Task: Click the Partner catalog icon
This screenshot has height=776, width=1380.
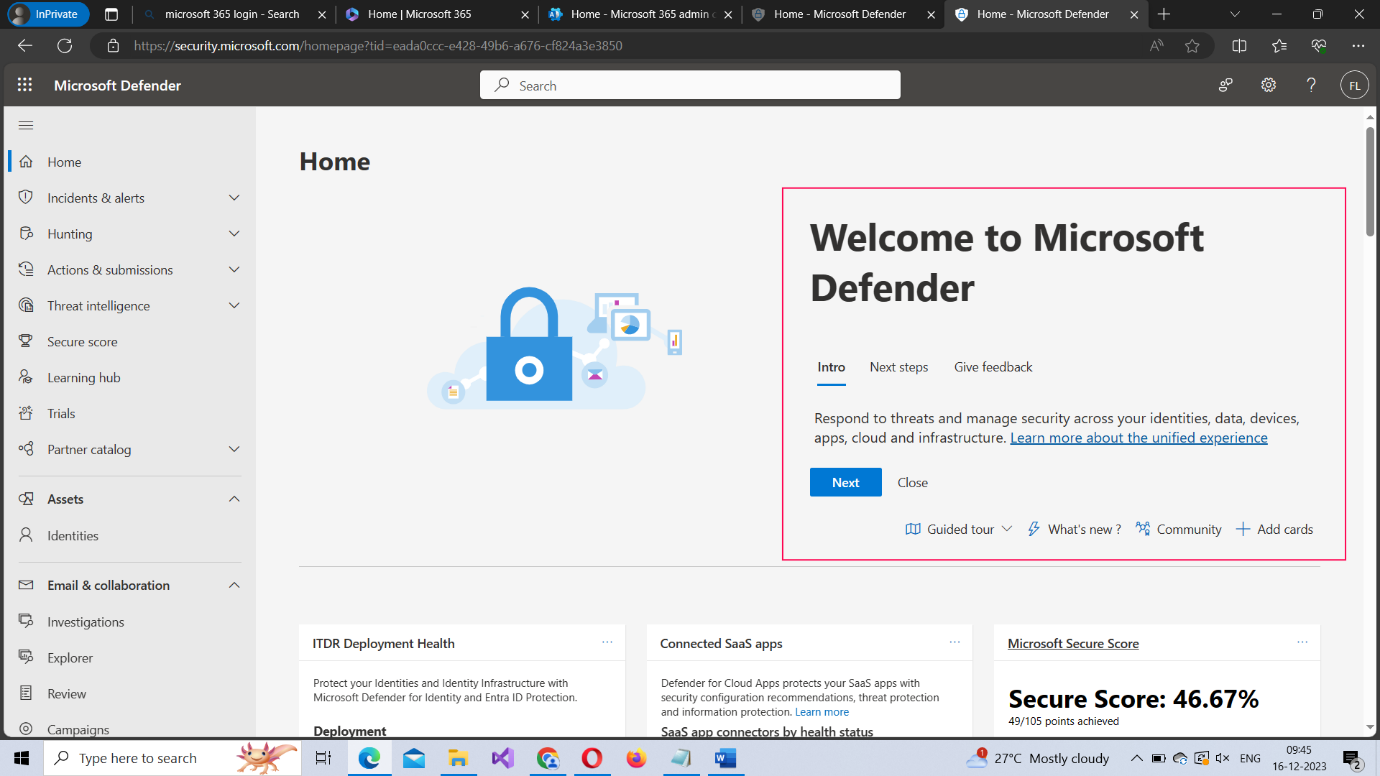Action: (26, 450)
